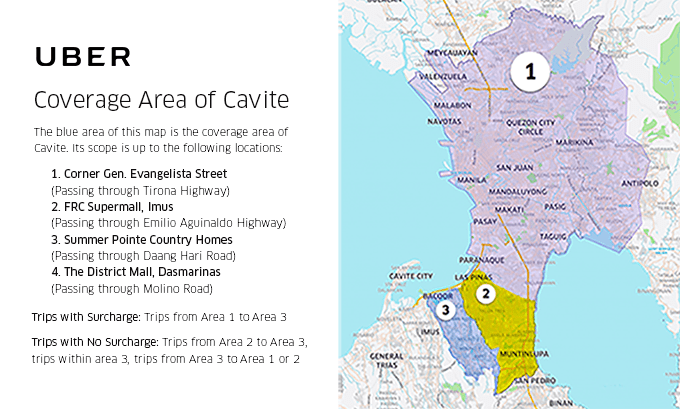Image resolution: width=680 pixels, height=409 pixels.
Task: Click the MALABON map label
Action: pyautogui.click(x=452, y=105)
